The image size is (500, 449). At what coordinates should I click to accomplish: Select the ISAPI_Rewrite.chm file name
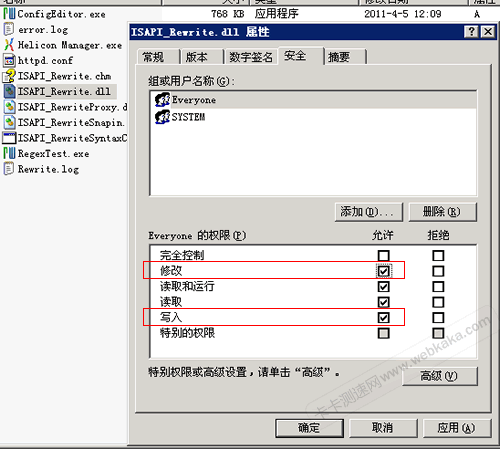pyautogui.click(x=64, y=76)
